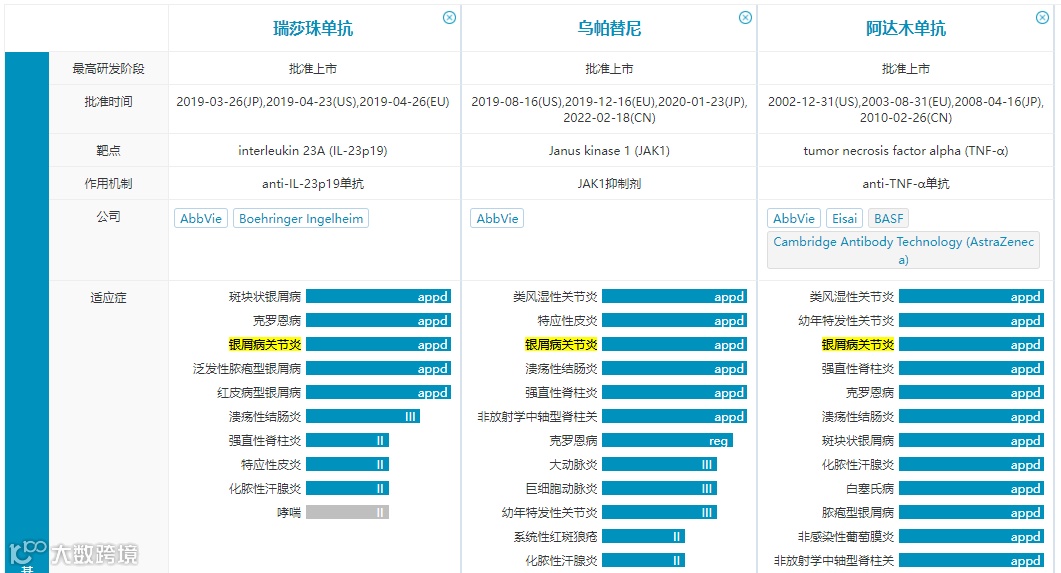The height and width of the screenshot is (573, 1061).
Task: Select 幼年特发性关节炎 label under 阿达木单抗
Action: pyautogui.click(x=846, y=321)
